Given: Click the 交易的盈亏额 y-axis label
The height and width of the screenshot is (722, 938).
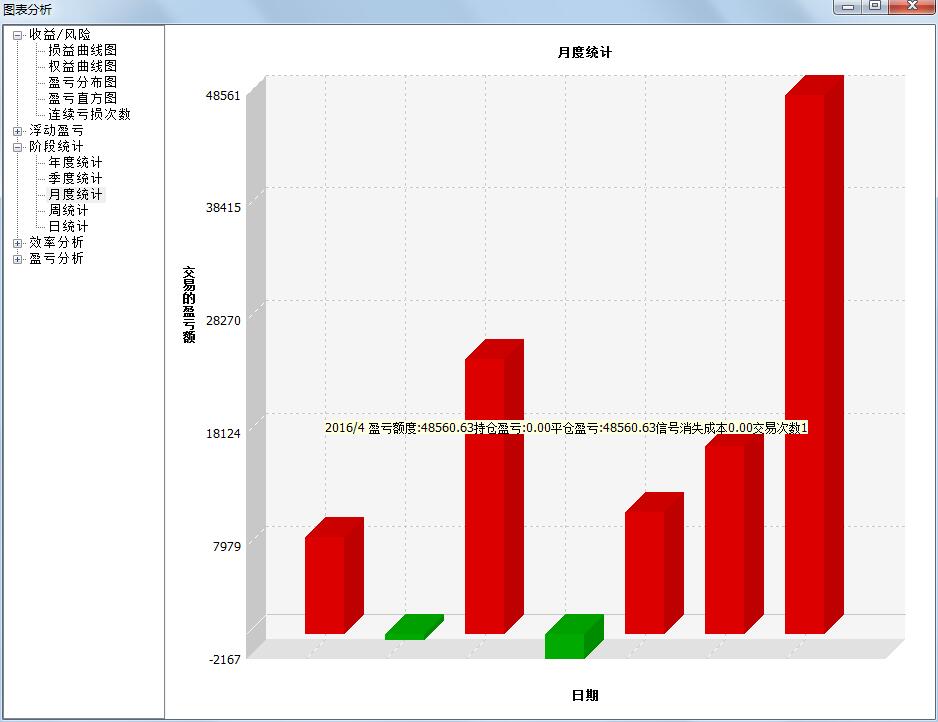Looking at the screenshot, I should [189, 304].
